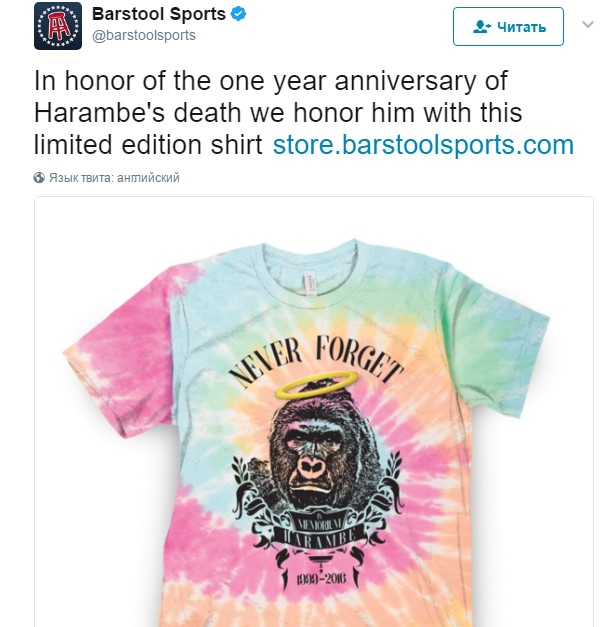
Task: Click the tweet text about Harambe's anniversary
Action: click(304, 112)
